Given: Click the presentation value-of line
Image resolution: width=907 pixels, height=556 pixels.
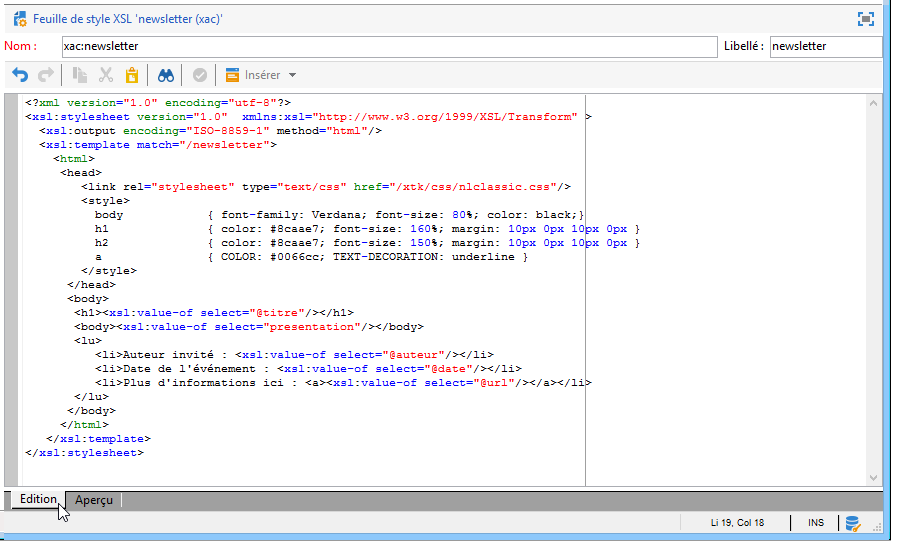Looking at the screenshot, I should 249,327.
